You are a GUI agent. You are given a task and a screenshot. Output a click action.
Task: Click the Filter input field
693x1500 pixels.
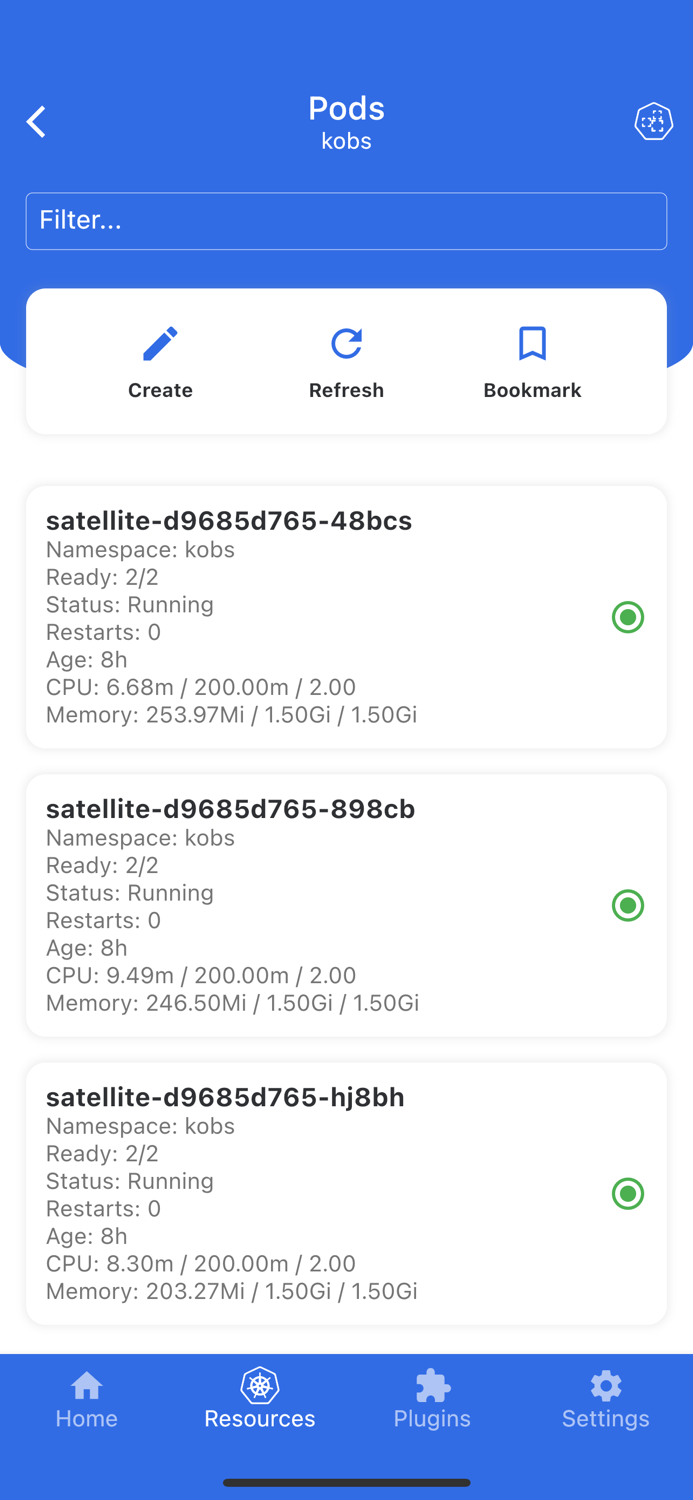click(x=346, y=221)
